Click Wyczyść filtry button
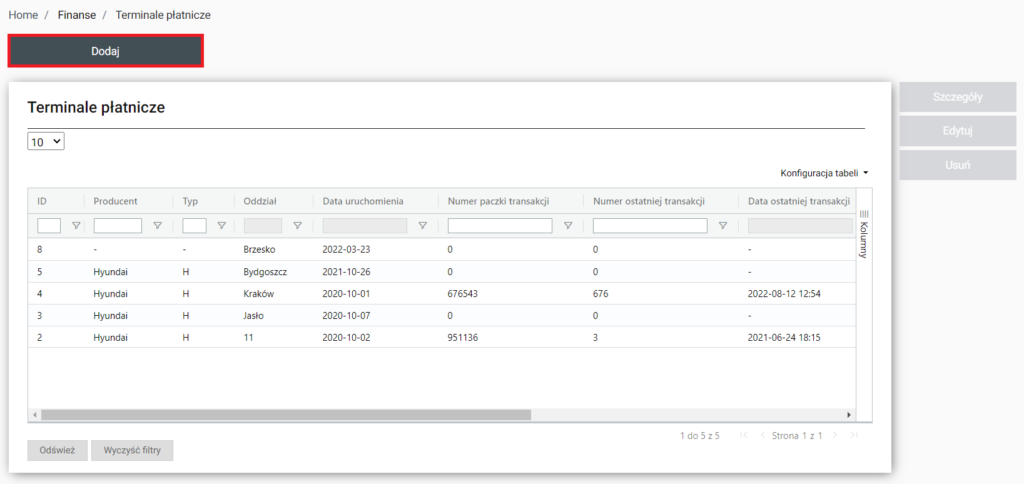The image size is (1024, 484). [132, 450]
